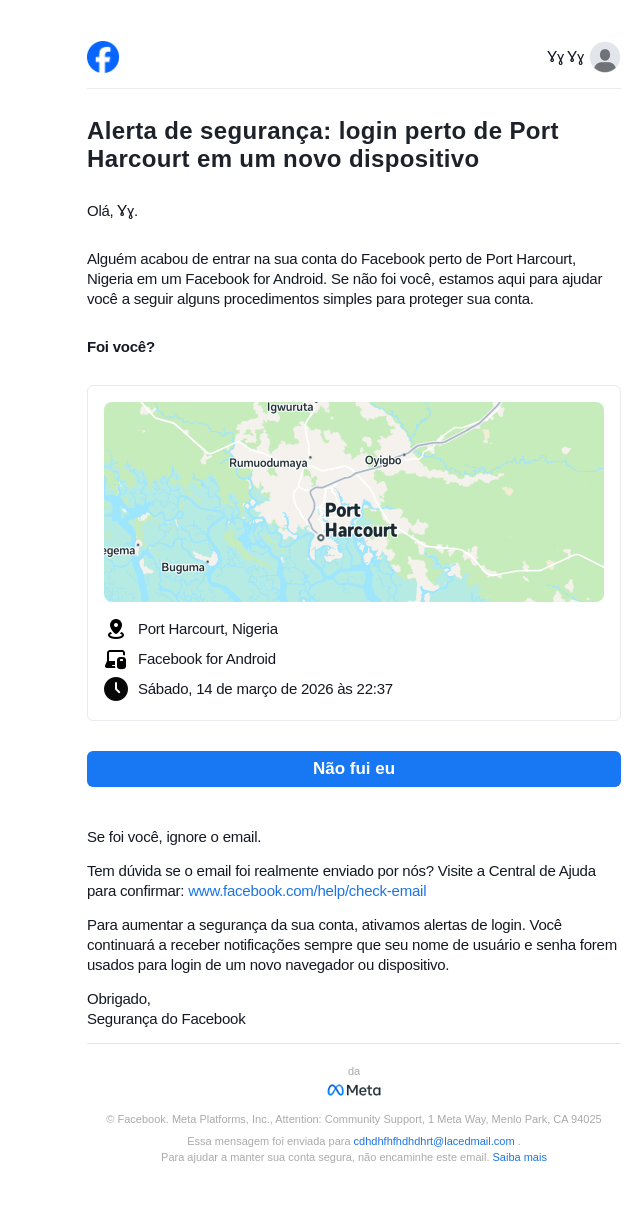Screen dimensions: 624x1213
Task: Click the "Facebook for Android" device text
Action: (x=207, y=659)
